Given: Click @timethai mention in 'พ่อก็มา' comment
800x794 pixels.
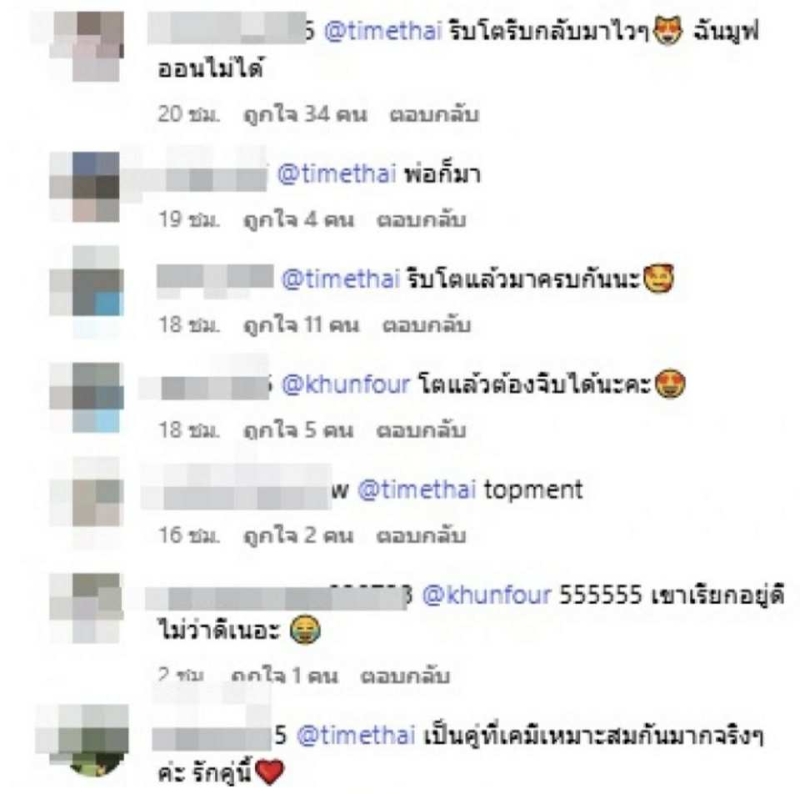Looking at the screenshot, I should (337, 174).
